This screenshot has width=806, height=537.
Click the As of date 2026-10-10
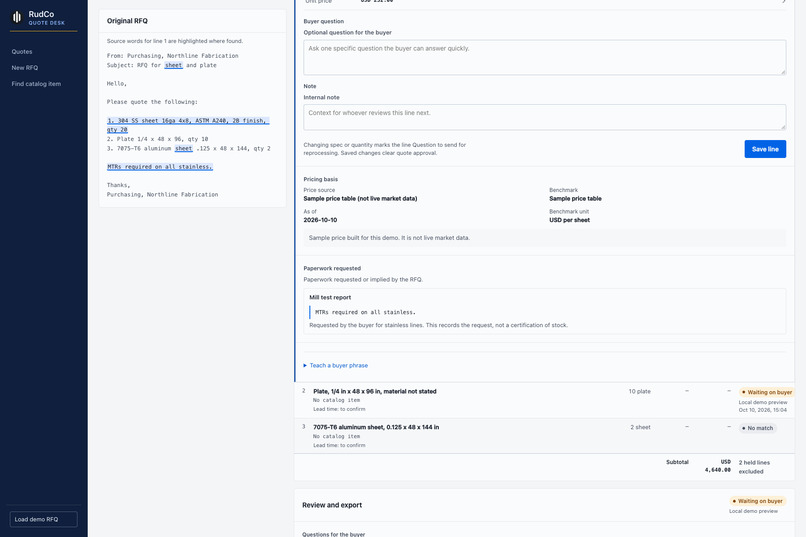tap(320, 220)
